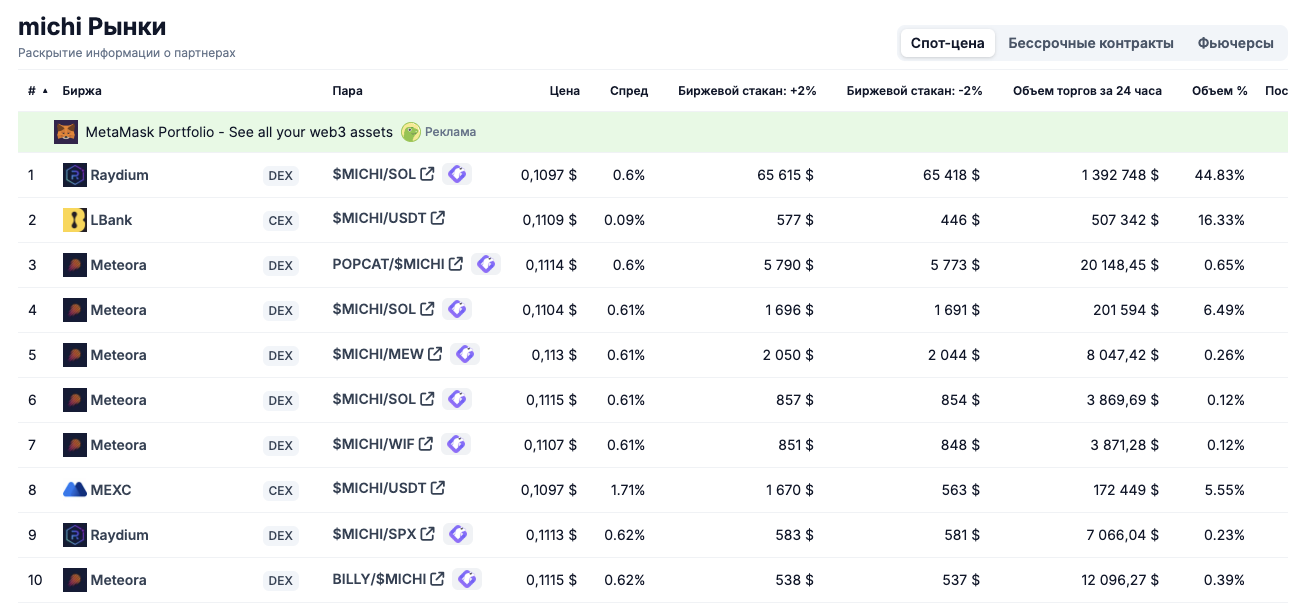The height and width of the screenshot is (603, 1313).
Task: Click purple badge icon next to POPCAT/$MICHI
Action: point(486,264)
